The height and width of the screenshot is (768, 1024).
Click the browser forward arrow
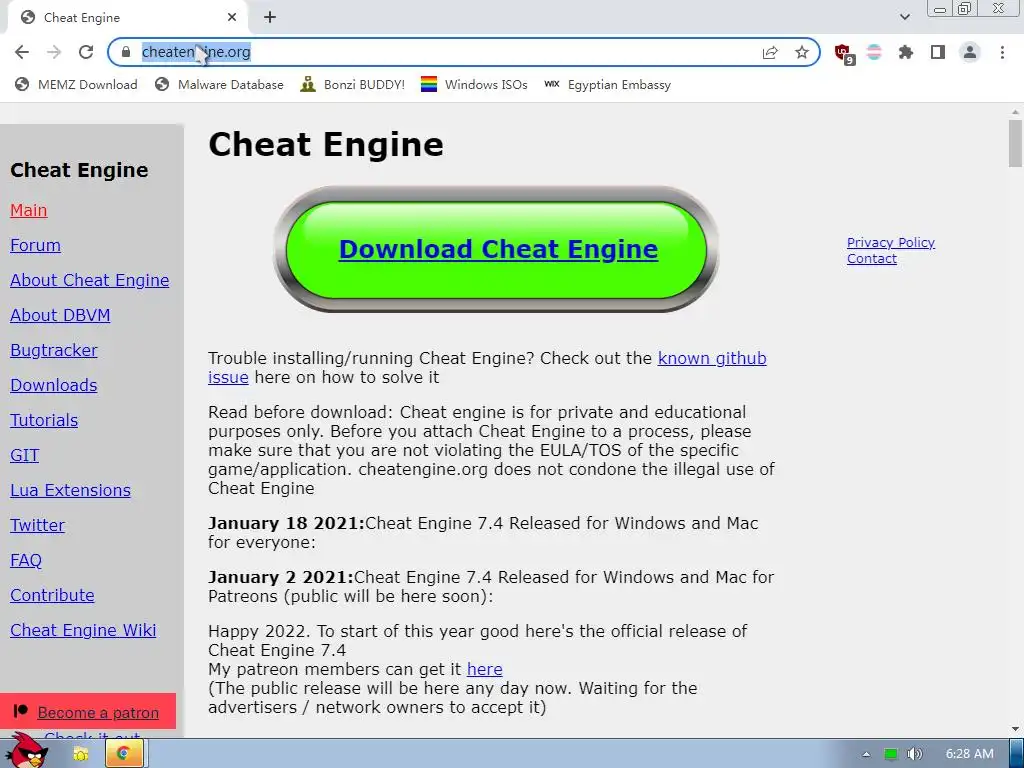(x=54, y=52)
